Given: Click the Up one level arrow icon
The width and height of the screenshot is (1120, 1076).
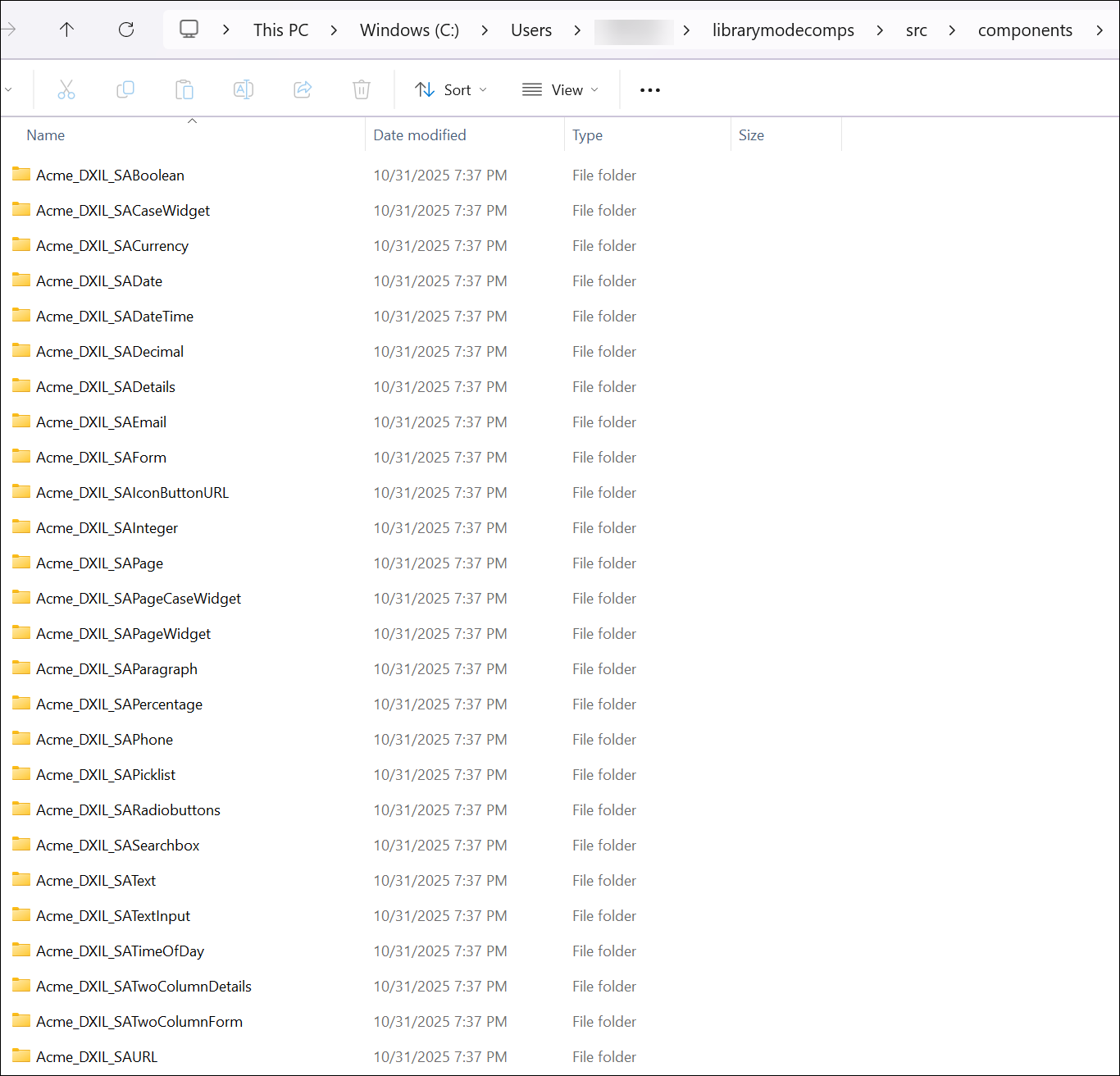Looking at the screenshot, I should [66, 30].
